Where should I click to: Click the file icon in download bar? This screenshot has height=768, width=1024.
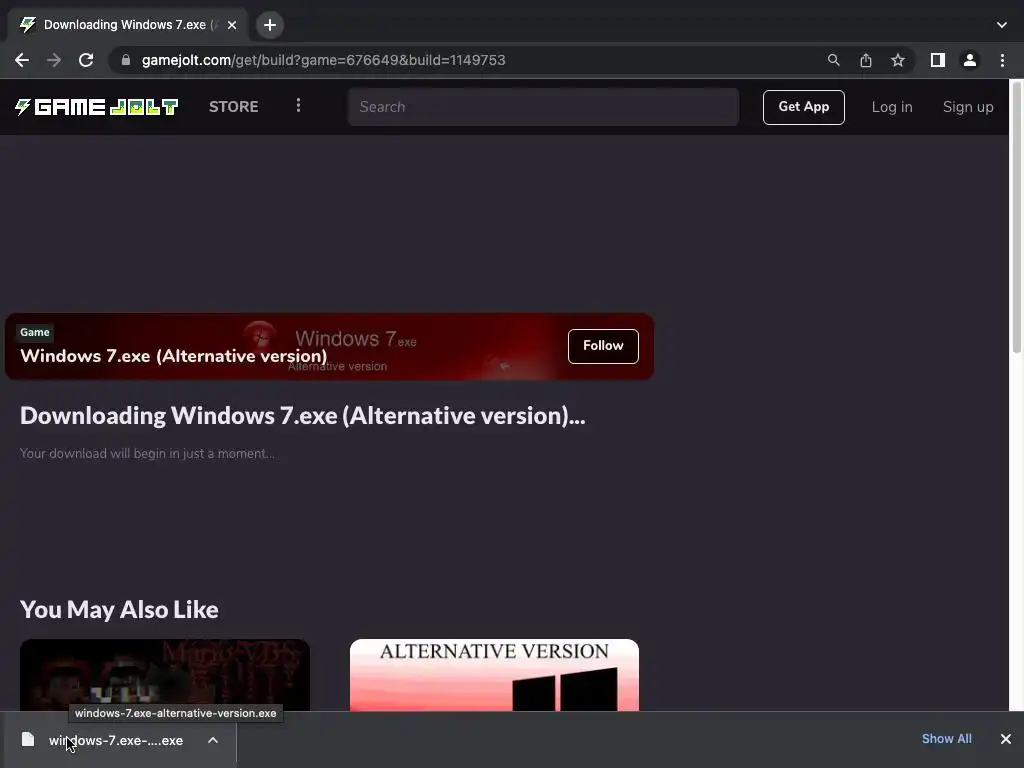pyautogui.click(x=27, y=739)
